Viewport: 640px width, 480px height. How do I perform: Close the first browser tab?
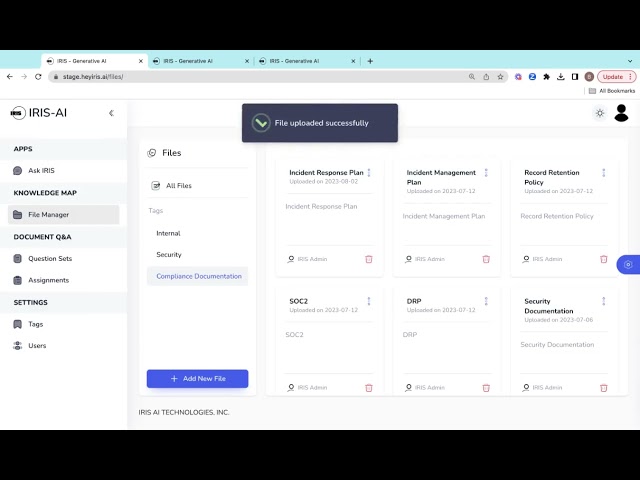(x=141, y=61)
